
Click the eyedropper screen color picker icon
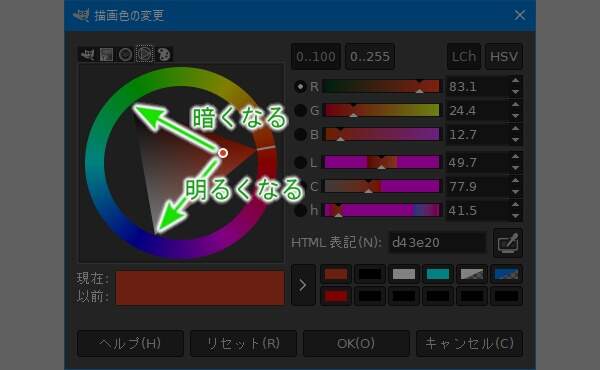[x=508, y=243]
